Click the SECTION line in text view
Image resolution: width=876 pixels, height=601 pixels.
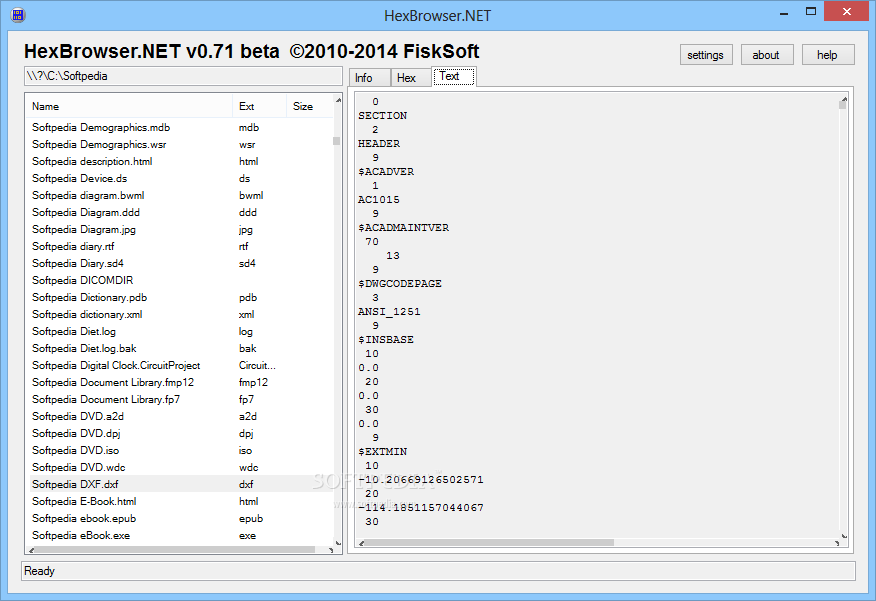pos(383,116)
